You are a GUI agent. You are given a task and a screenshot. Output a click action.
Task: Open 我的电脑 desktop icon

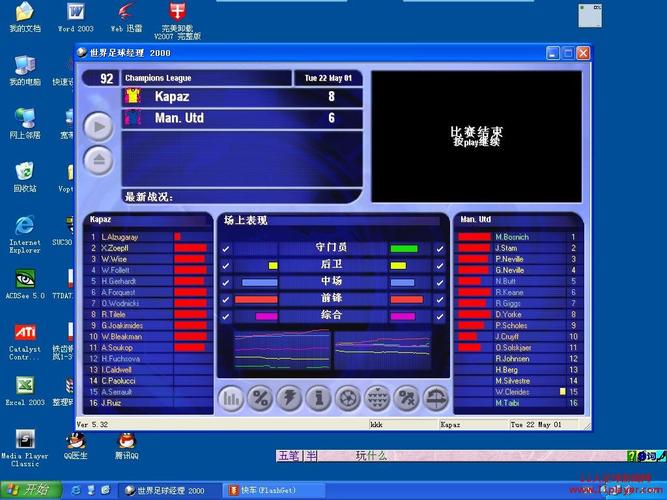pyautogui.click(x=25, y=70)
